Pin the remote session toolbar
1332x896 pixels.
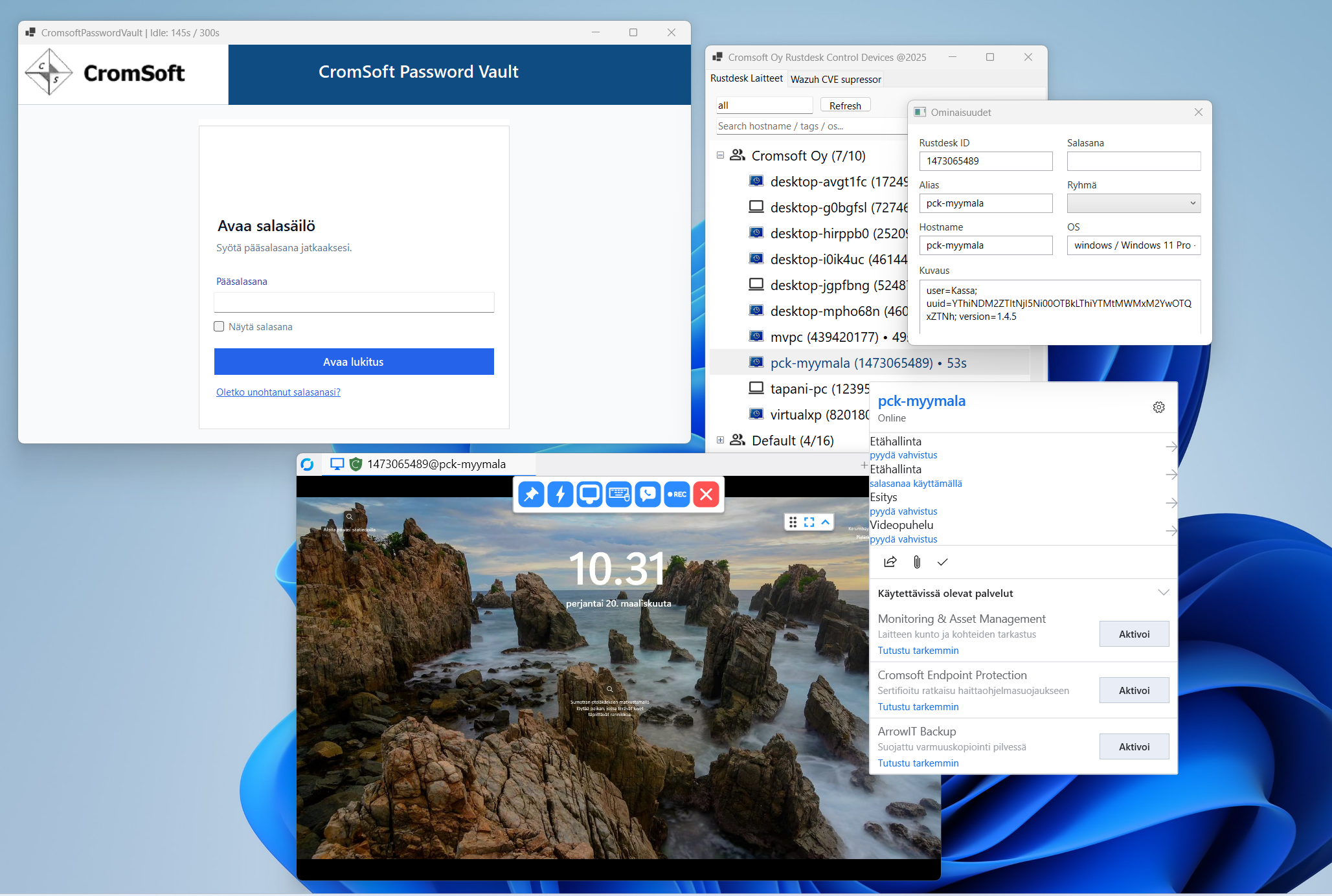coord(531,495)
